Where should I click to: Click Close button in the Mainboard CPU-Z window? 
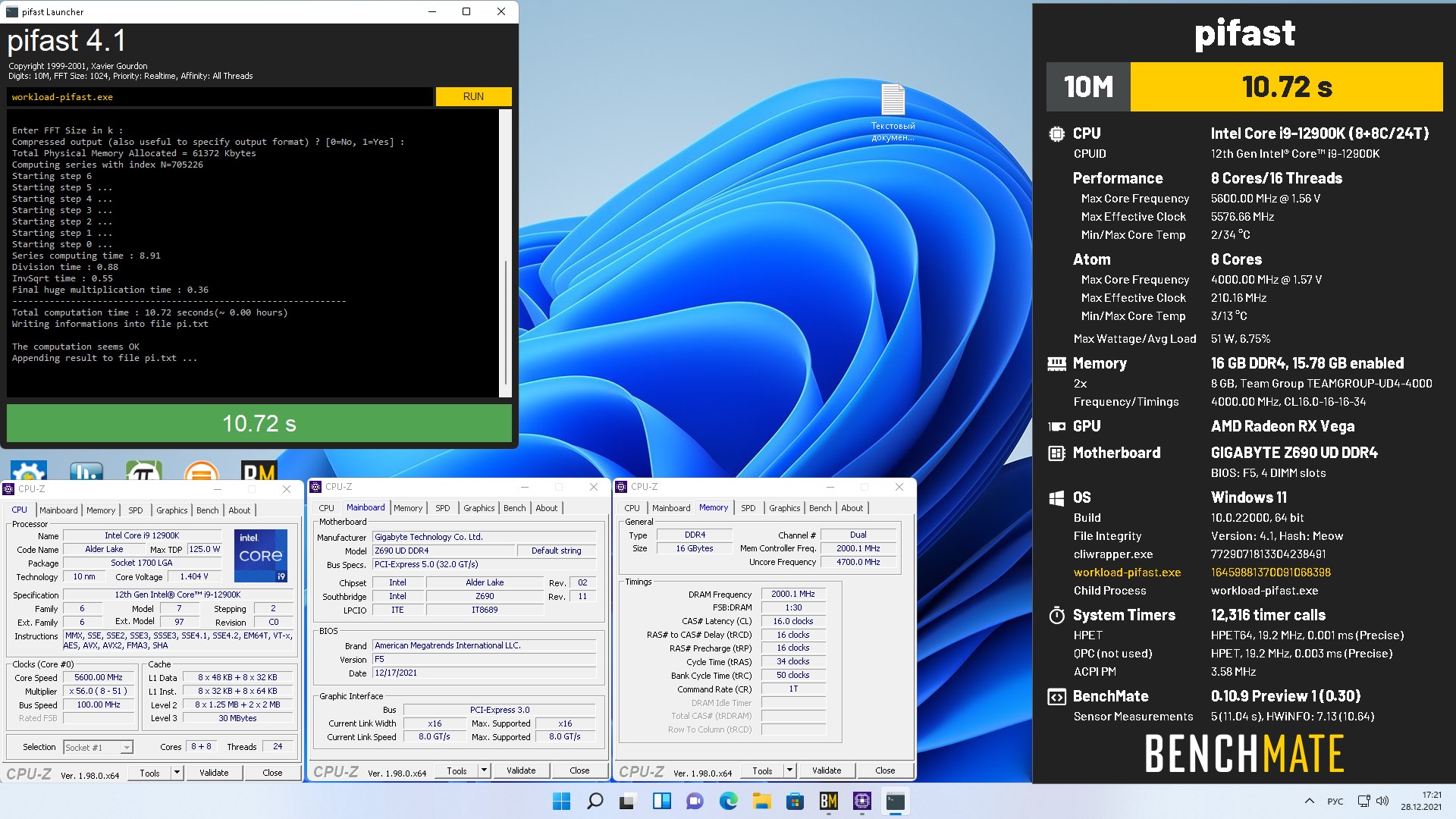pos(579,770)
